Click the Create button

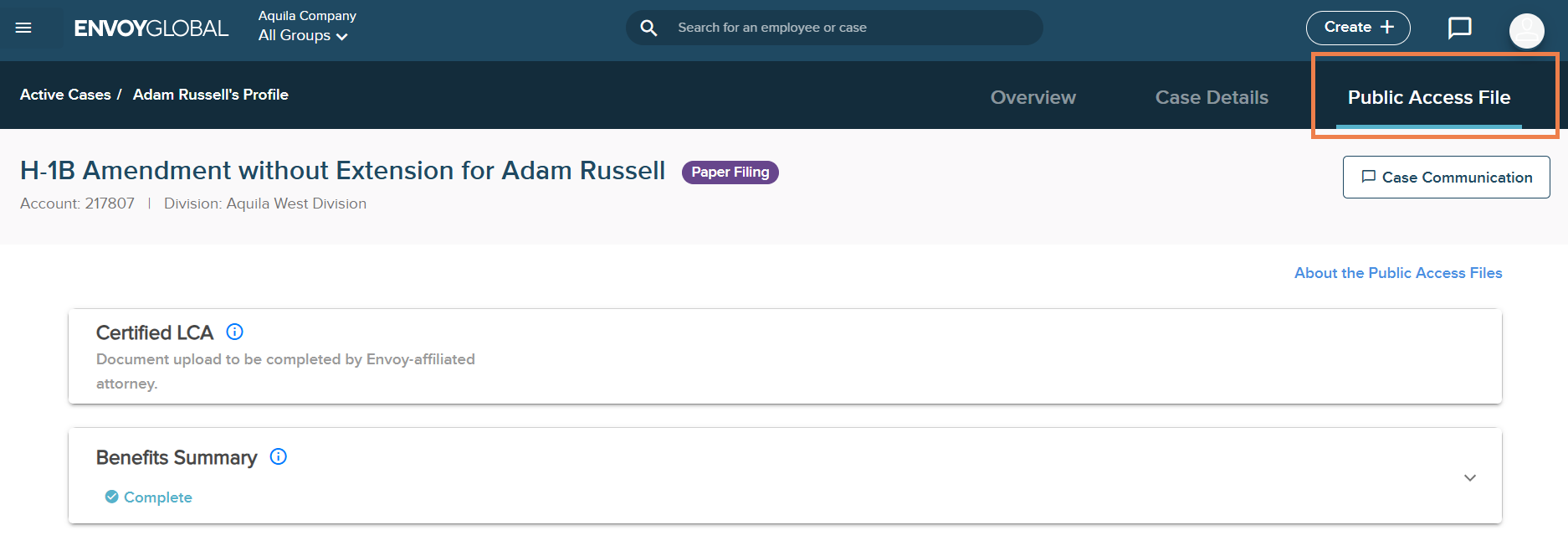[1358, 28]
